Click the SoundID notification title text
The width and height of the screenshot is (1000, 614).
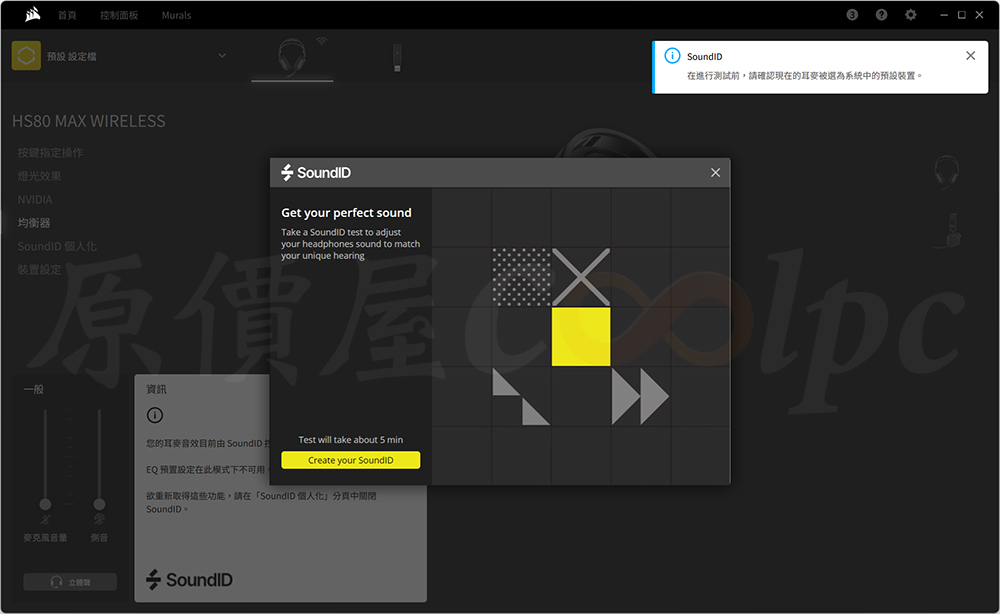click(705, 57)
